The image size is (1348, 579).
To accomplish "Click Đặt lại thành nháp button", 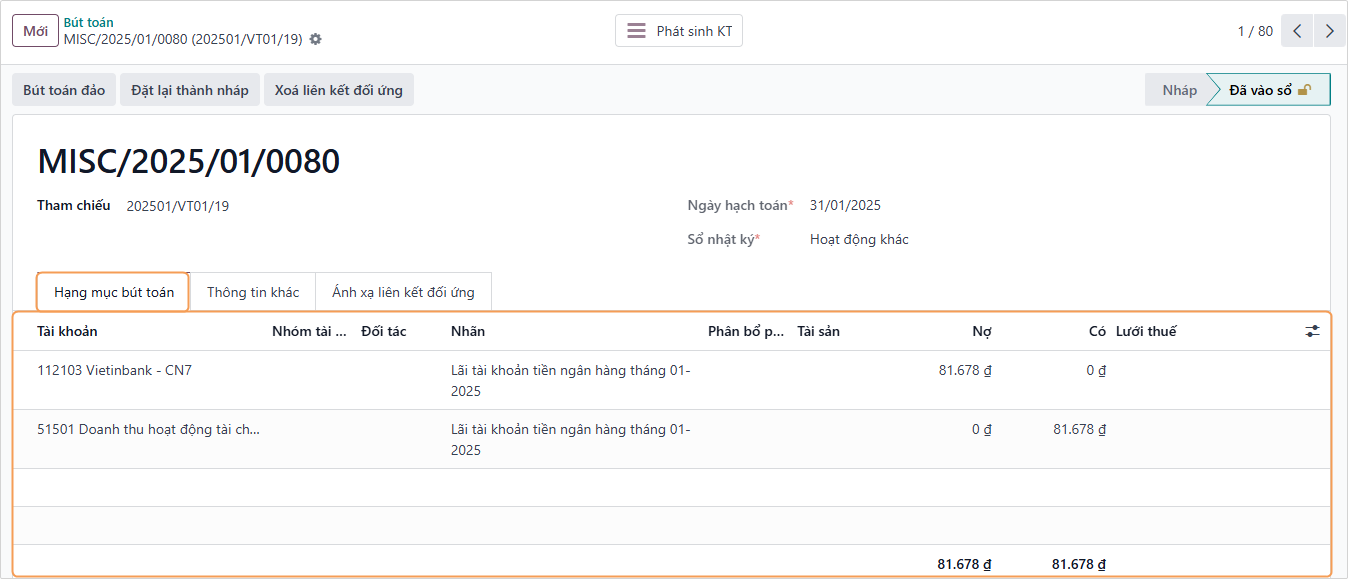I will (190, 90).
